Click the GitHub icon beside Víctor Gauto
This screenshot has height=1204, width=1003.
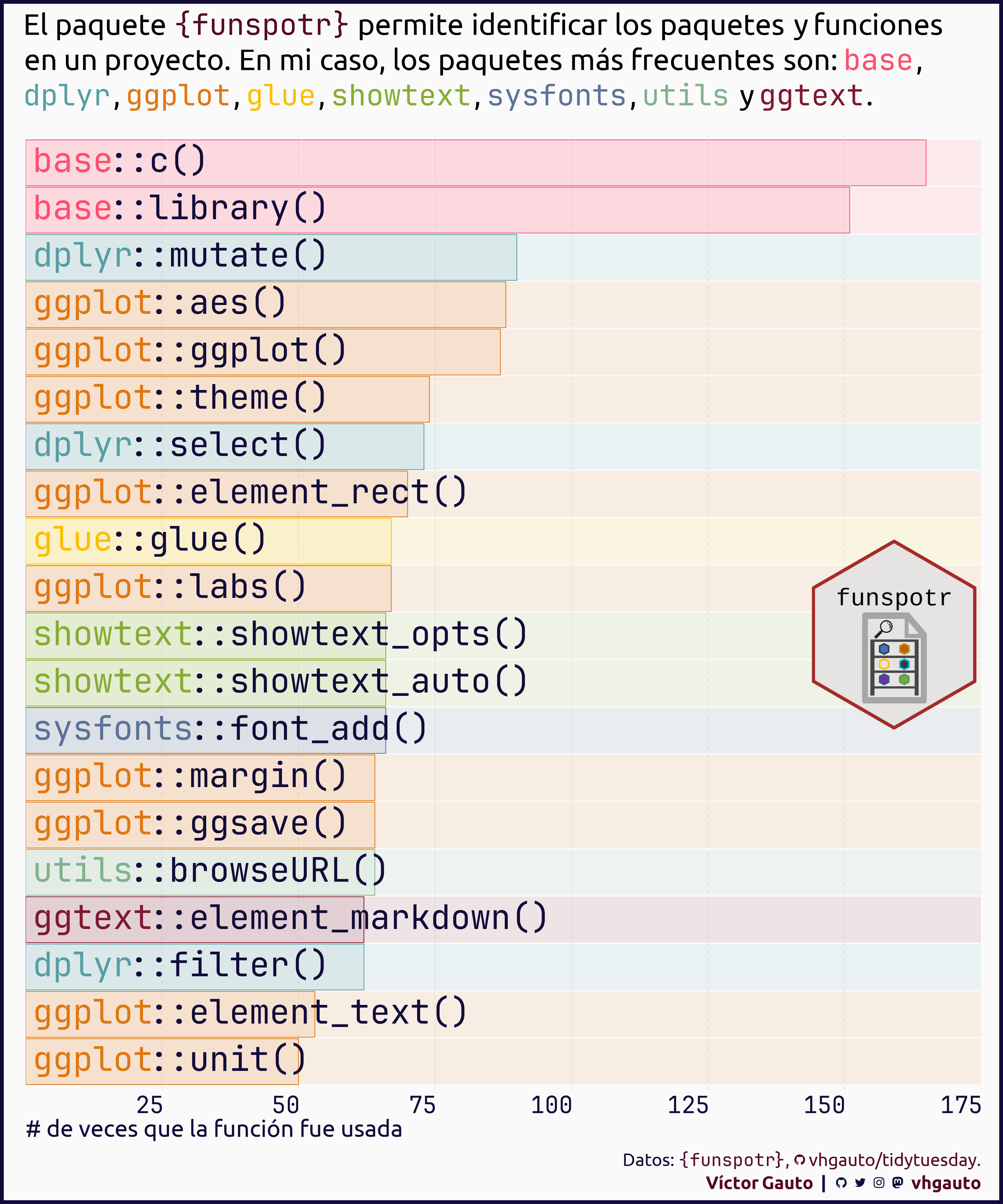[841, 1183]
